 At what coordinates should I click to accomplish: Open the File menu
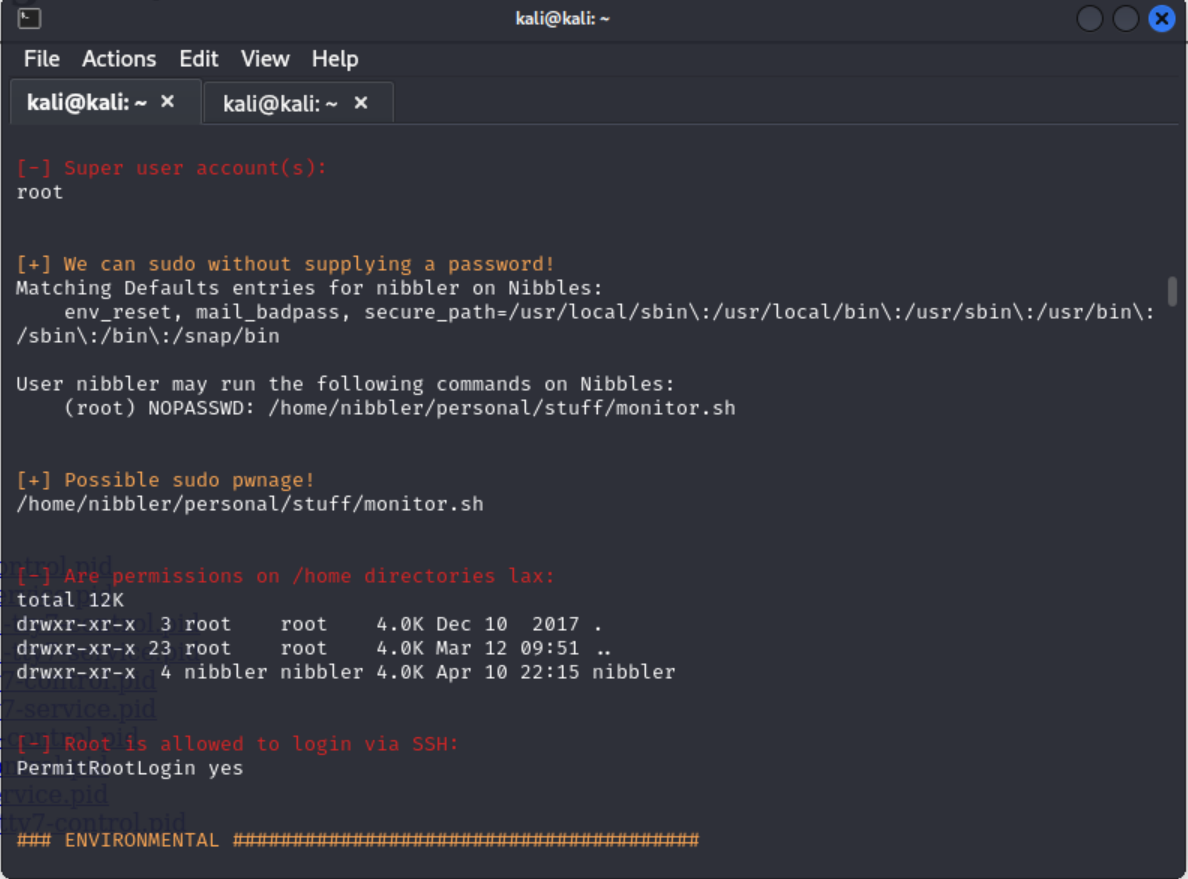tap(41, 59)
